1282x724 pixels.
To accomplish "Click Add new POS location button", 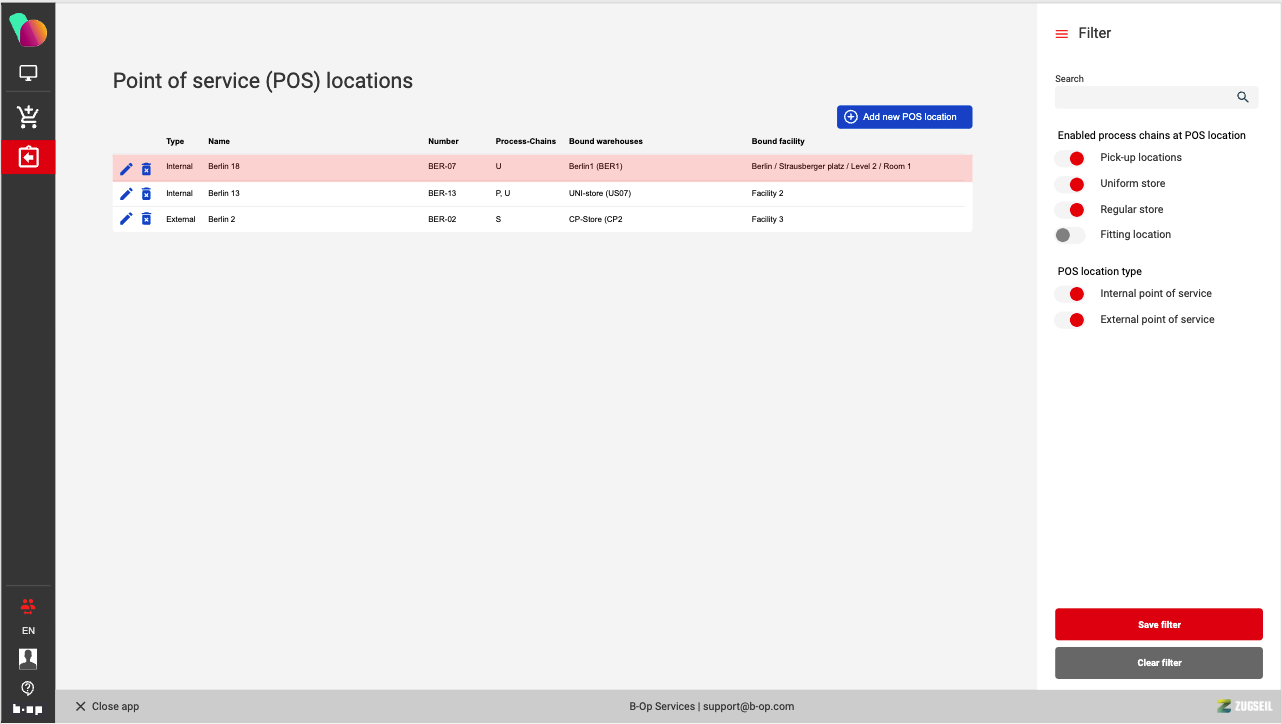I will pyautogui.click(x=904, y=117).
